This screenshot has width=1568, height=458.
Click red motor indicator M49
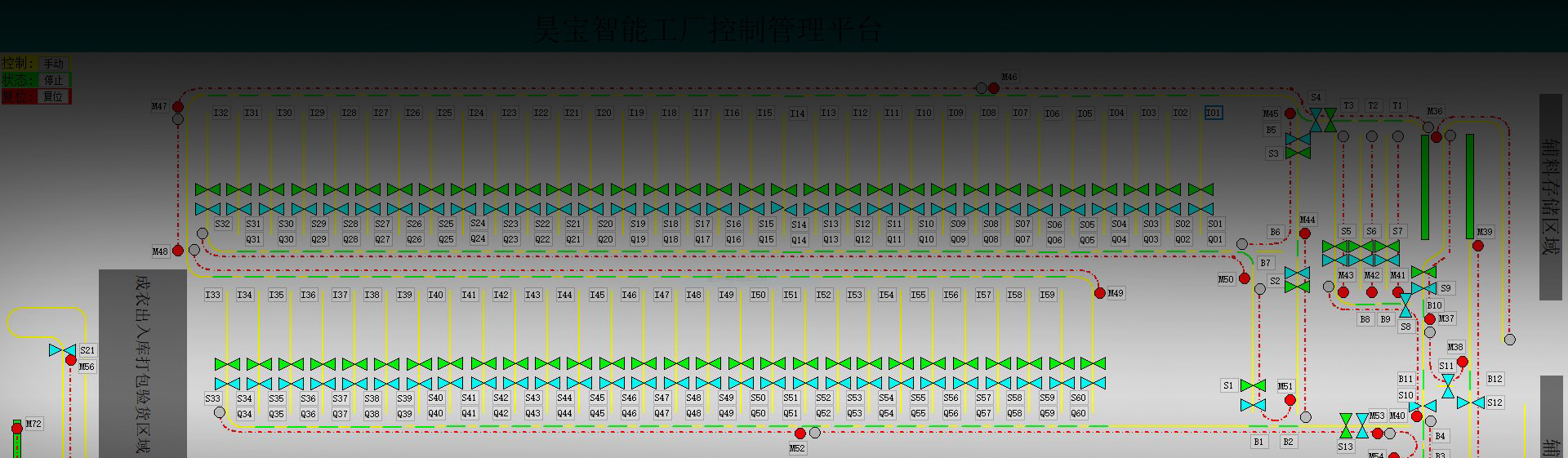[1100, 293]
